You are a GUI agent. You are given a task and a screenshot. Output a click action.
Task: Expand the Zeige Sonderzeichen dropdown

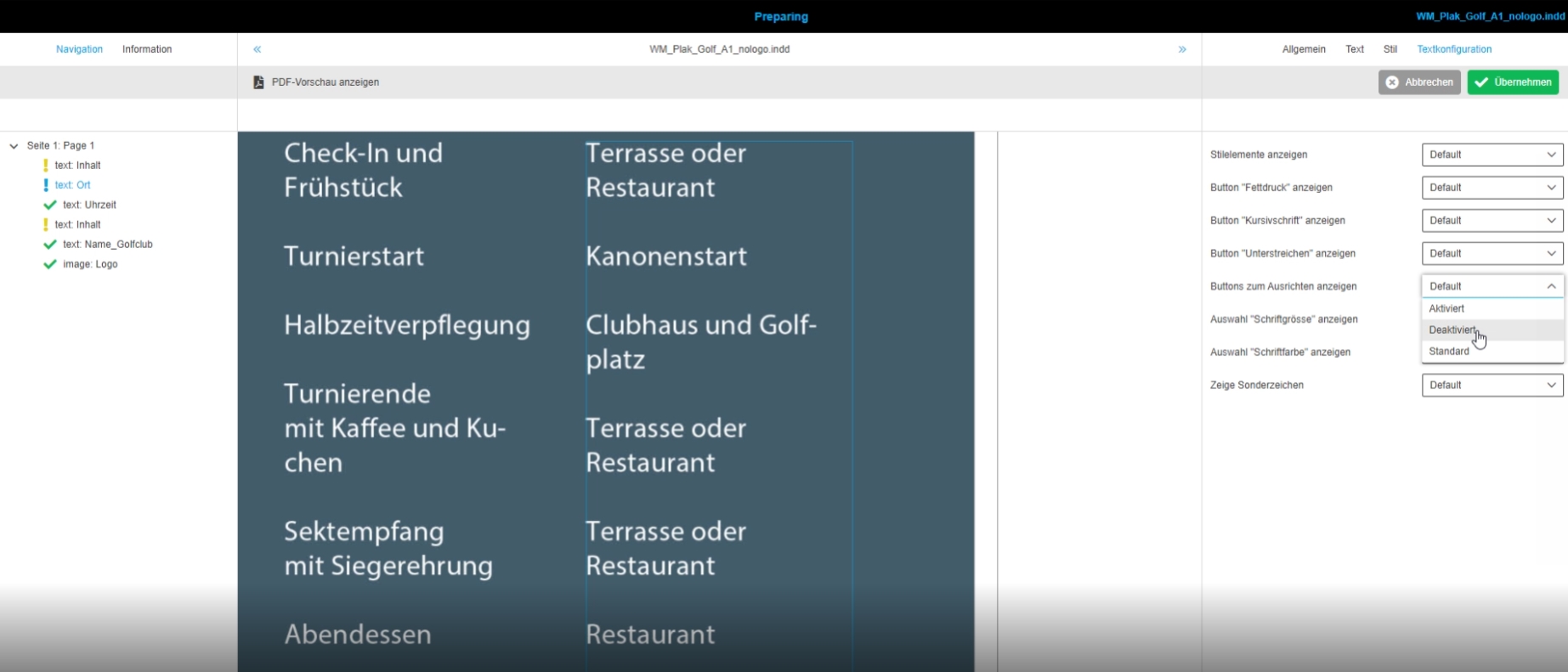pos(1492,385)
